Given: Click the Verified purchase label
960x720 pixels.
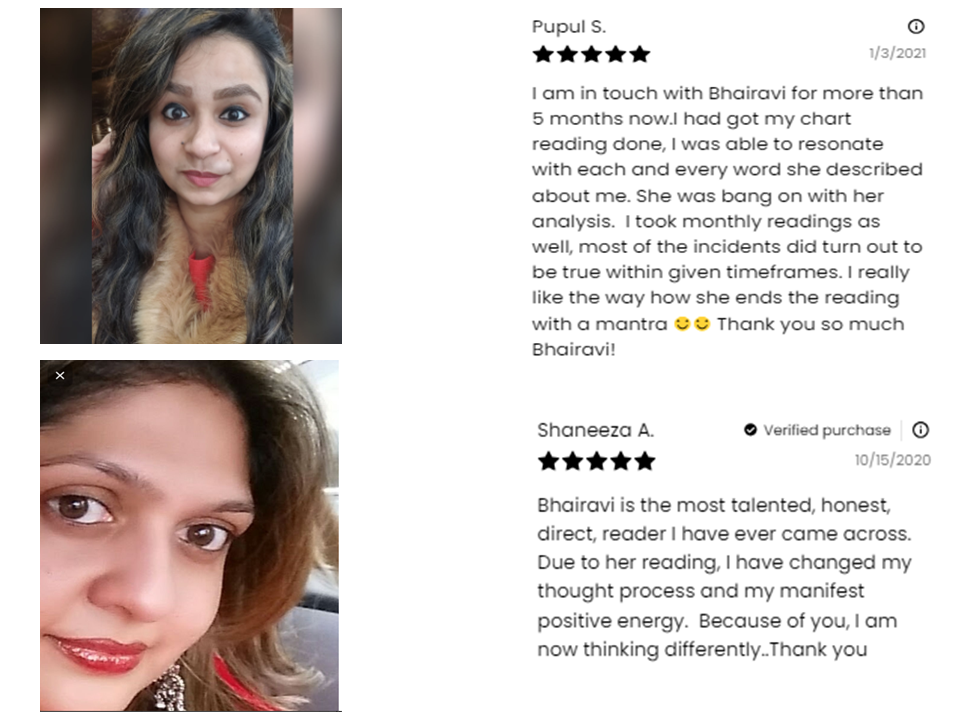Looking at the screenshot, I should coord(827,430).
